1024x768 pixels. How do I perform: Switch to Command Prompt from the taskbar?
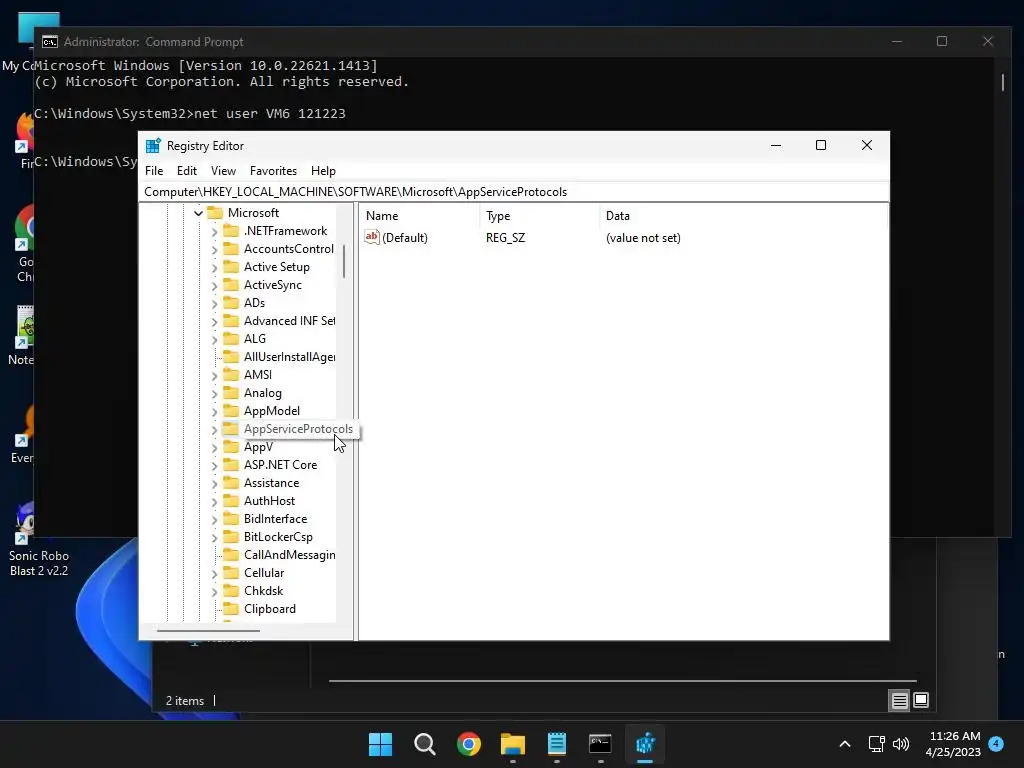[601, 744]
